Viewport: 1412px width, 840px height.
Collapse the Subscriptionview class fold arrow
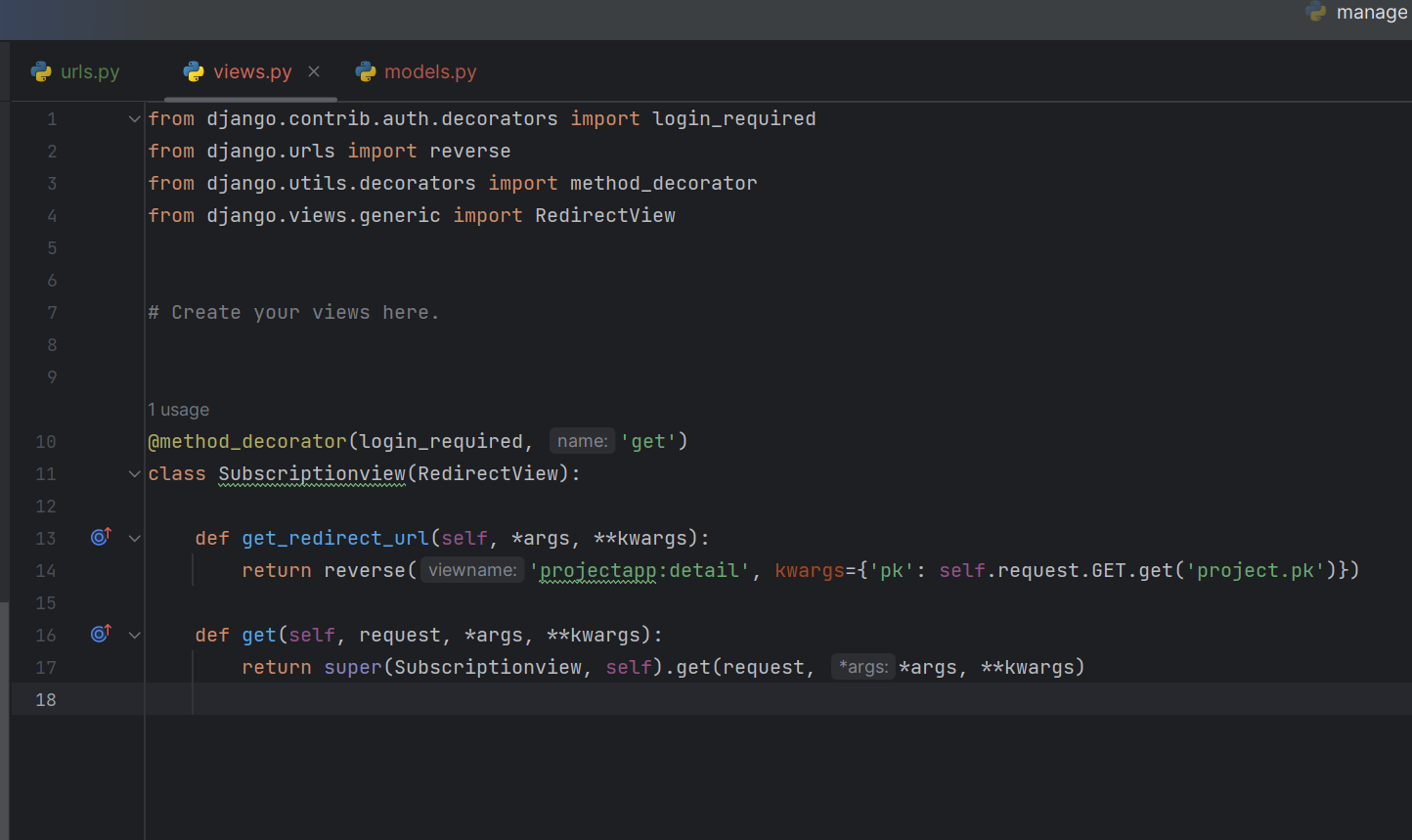(x=135, y=474)
